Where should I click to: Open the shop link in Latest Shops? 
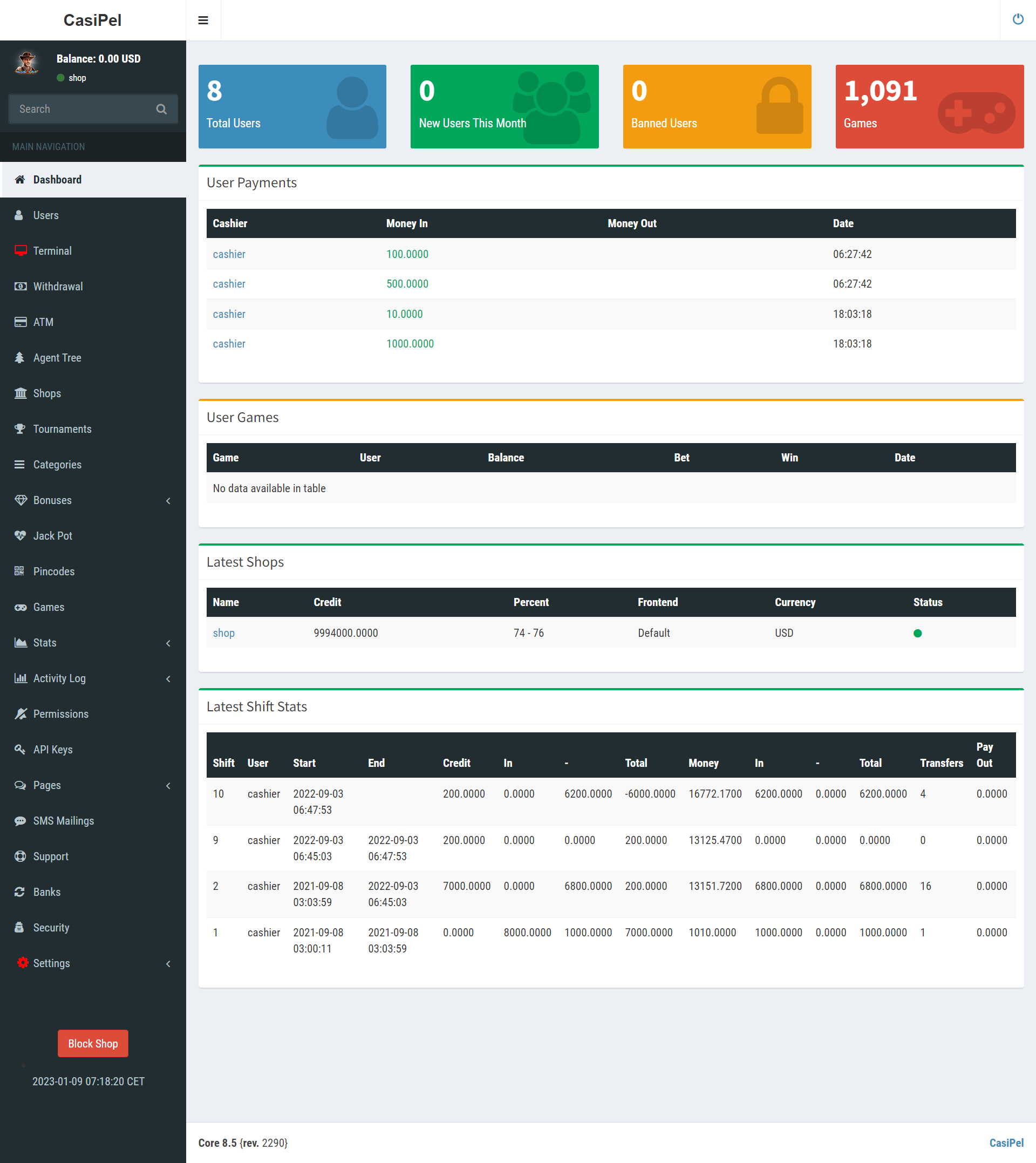pos(224,633)
